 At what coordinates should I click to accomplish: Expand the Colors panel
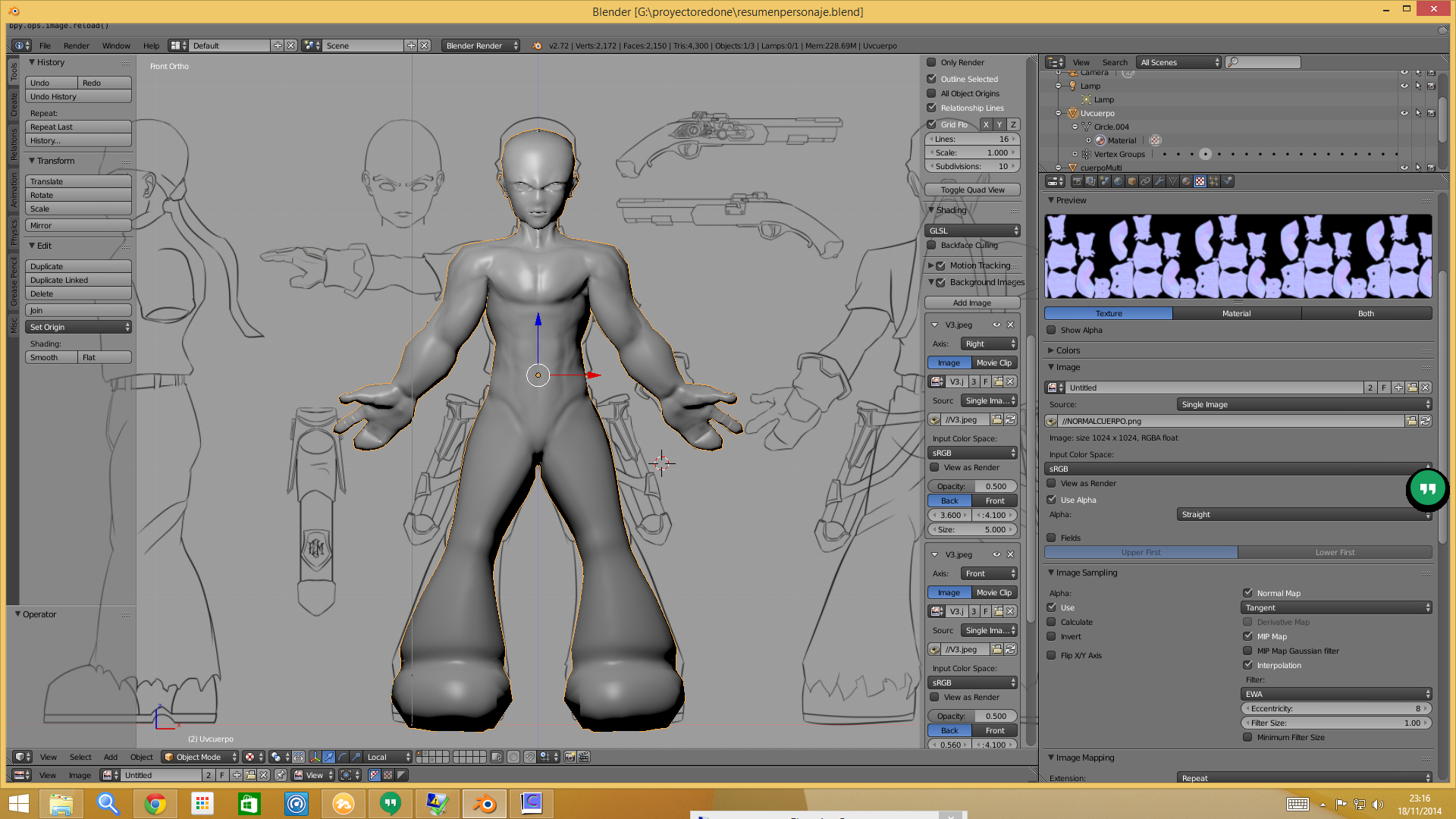(x=1068, y=350)
